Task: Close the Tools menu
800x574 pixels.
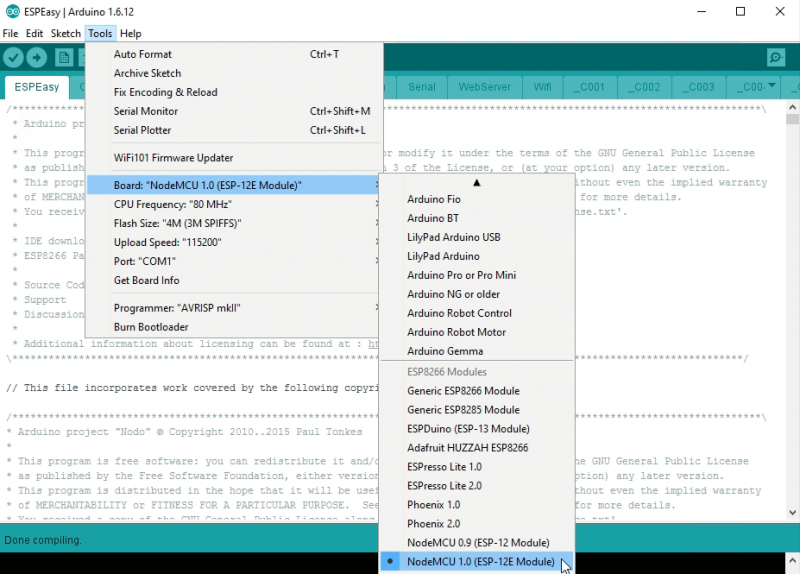Action: click(x=100, y=34)
